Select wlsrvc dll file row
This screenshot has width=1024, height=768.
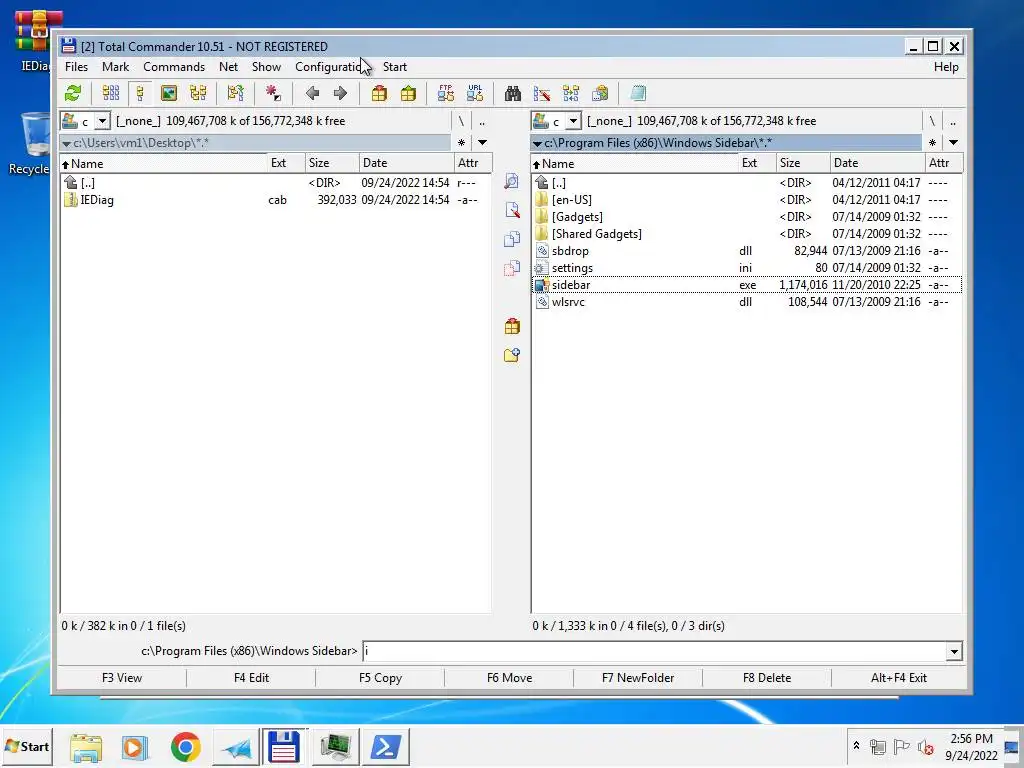coord(746,302)
